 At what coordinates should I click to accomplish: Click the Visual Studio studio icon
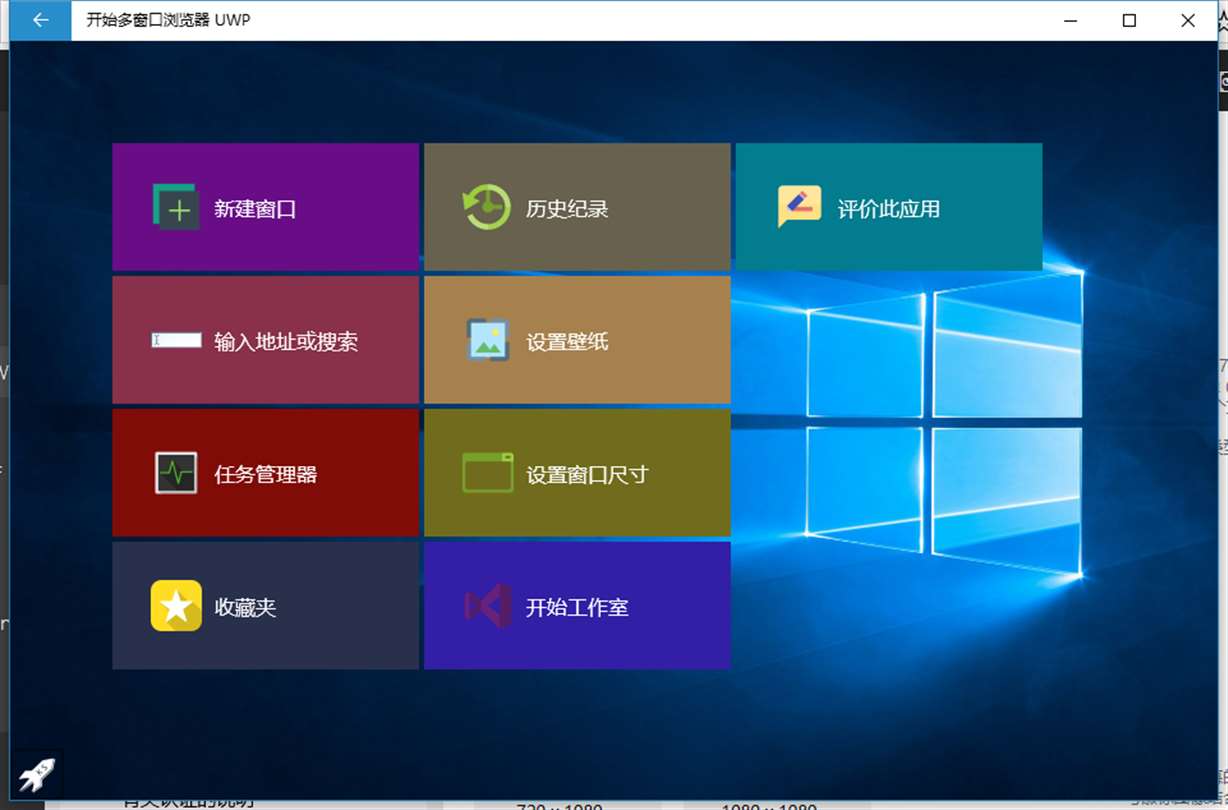[x=488, y=606]
